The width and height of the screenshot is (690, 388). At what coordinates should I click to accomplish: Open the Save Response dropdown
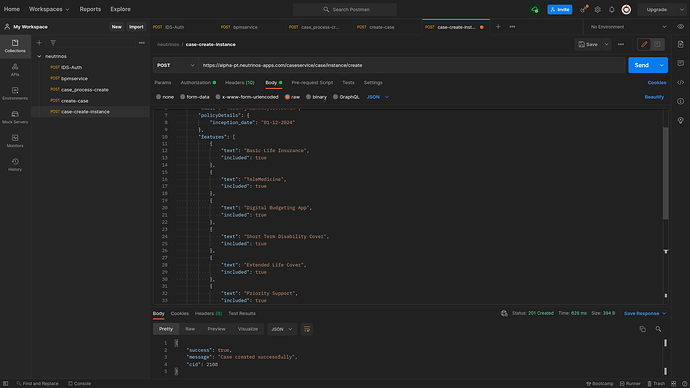[645, 313]
